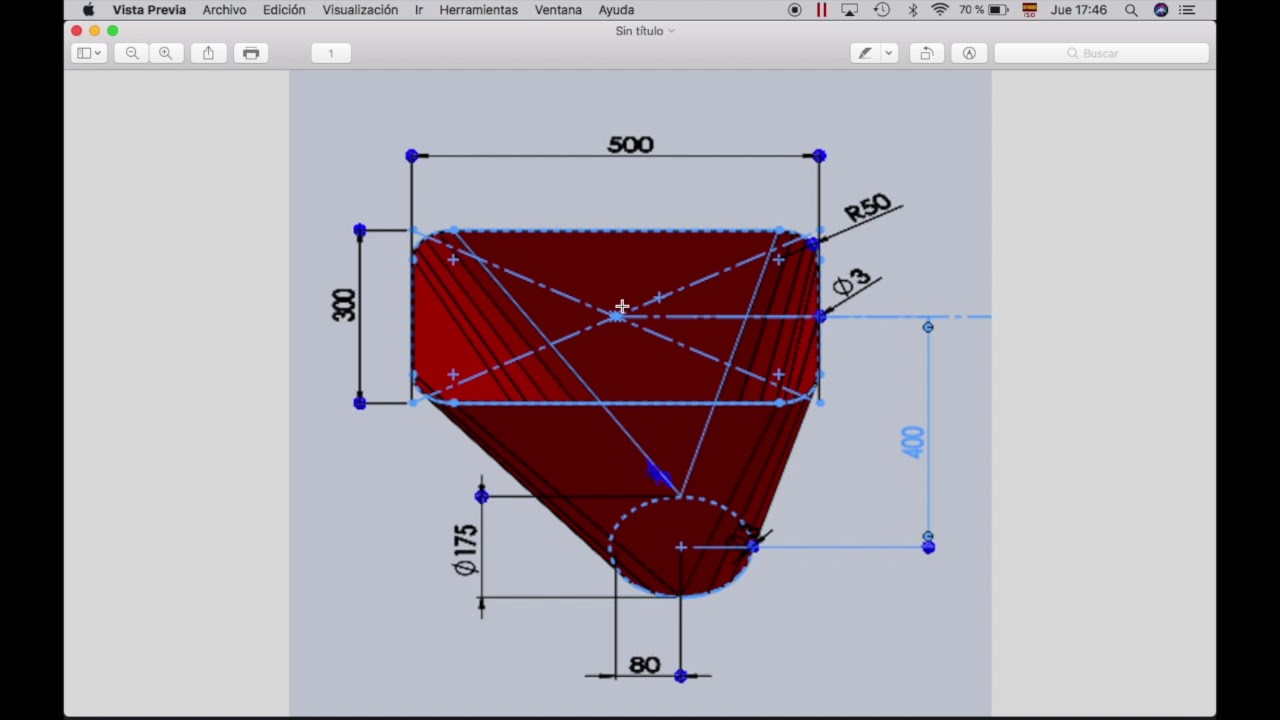Image resolution: width=1280 pixels, height=720 pixels.
Task: Open the highlight pen dropdown arrow
Action: tap(888, 53)
